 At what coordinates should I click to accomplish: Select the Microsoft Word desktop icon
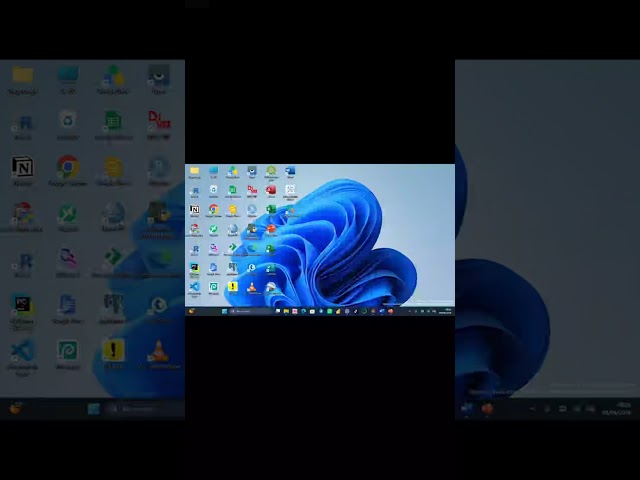(290, 171)
